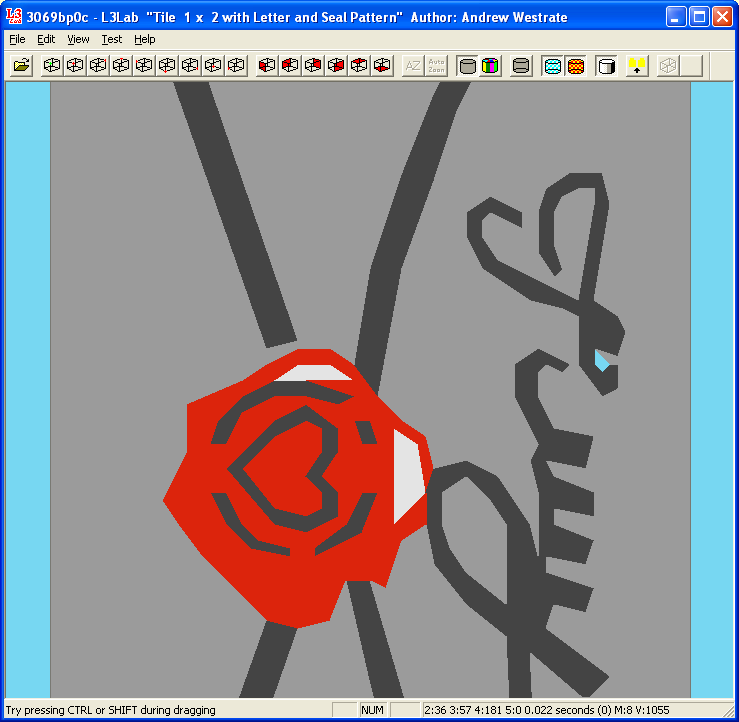Screen dimensions: 739x722
Task: Click the cylinder icon with horizontal line
Action: click(521, 66)
